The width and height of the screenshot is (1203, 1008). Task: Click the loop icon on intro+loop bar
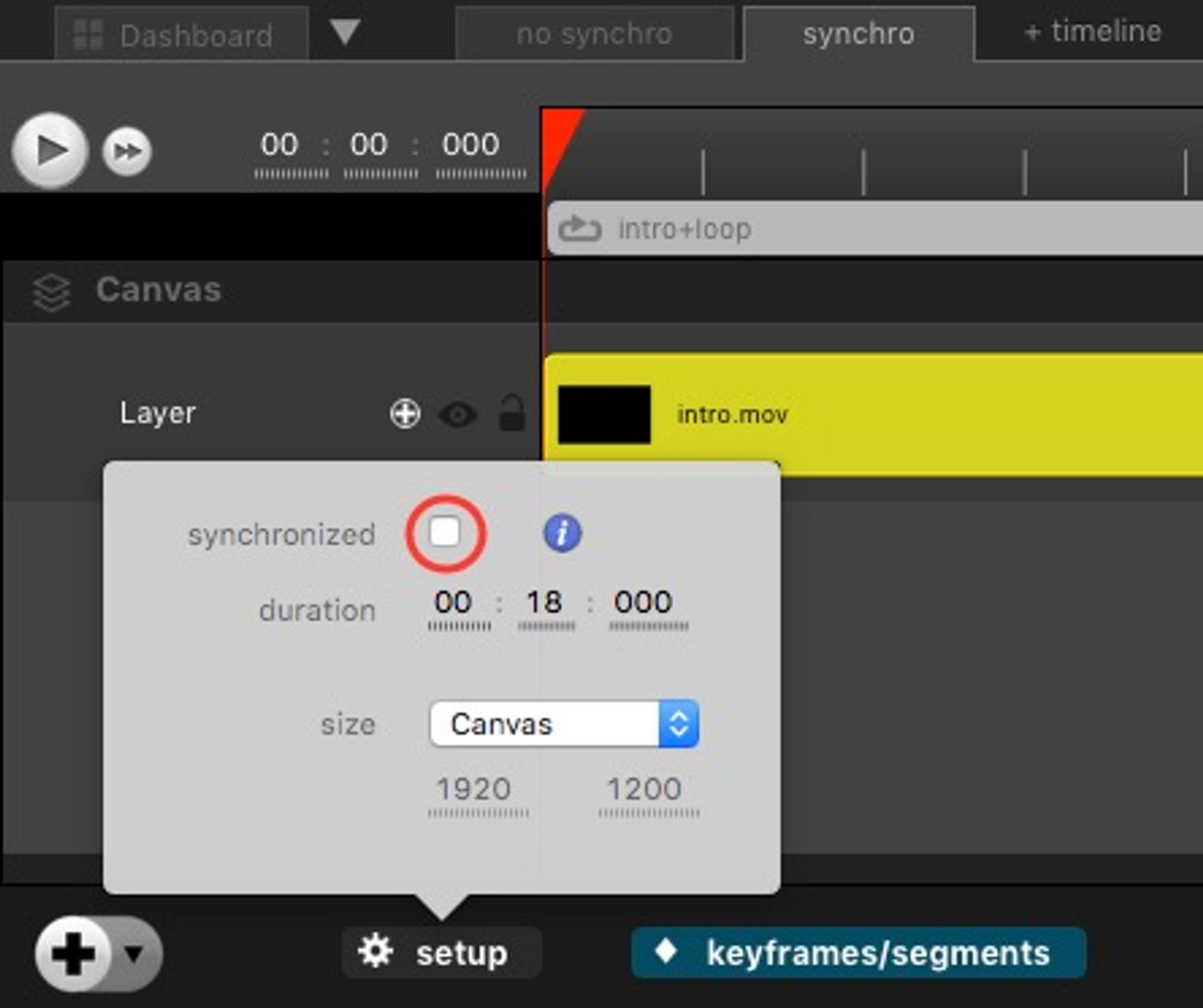pyautogui.click(x=579, y=229)
